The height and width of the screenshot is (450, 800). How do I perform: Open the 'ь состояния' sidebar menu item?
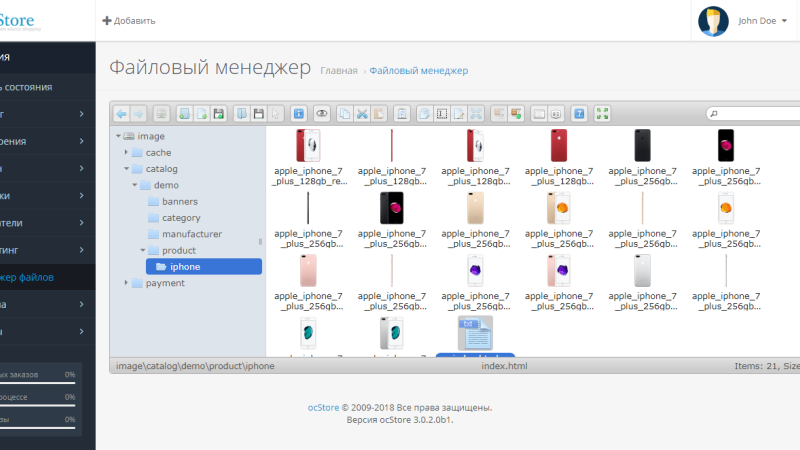pyautogui.click(x=47, y=87)
